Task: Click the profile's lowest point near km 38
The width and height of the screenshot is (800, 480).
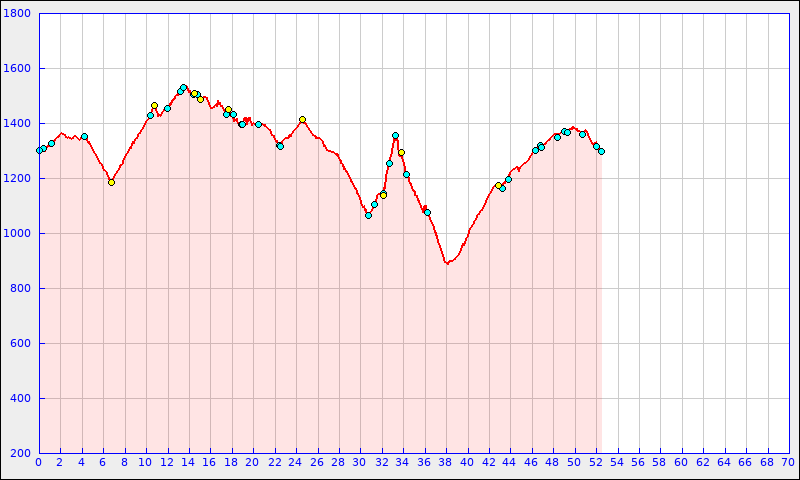Action: pos(447,263)
